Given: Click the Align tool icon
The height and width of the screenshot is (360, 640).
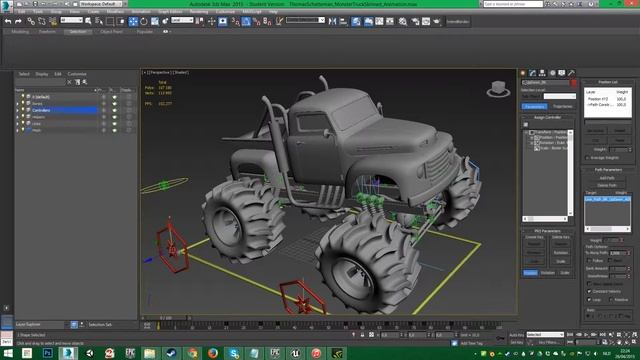Looking at the screenshot, I should click(x=343, y=21).
